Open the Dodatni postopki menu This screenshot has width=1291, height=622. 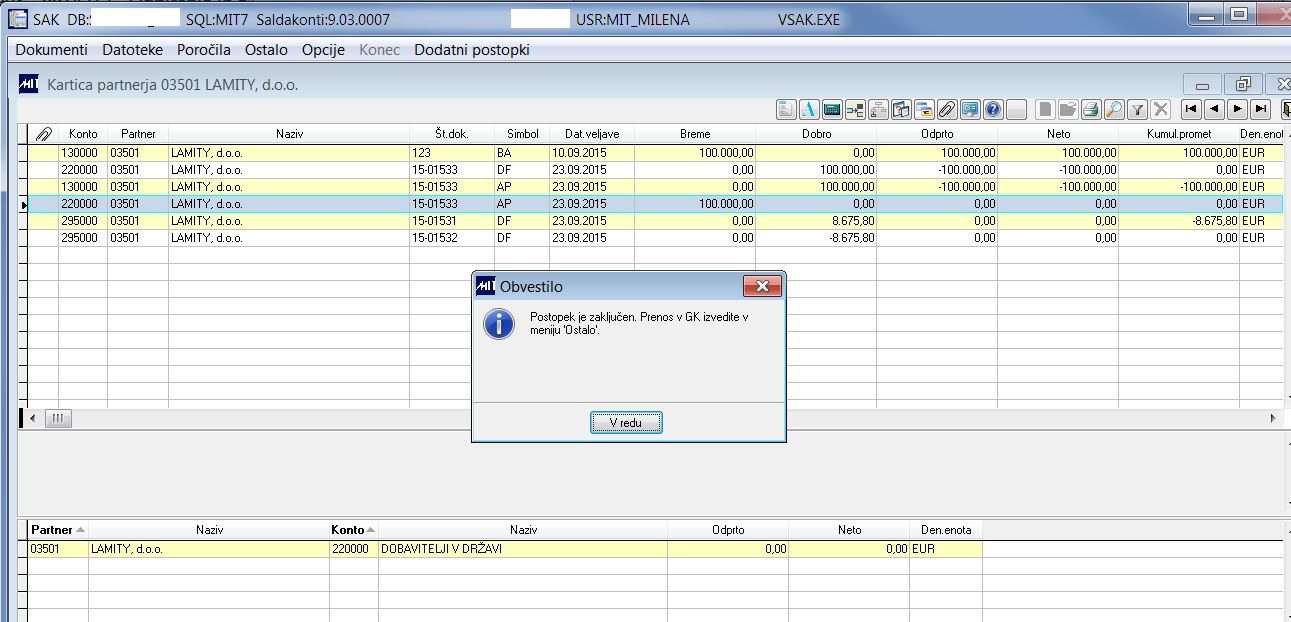pos(472,50)
